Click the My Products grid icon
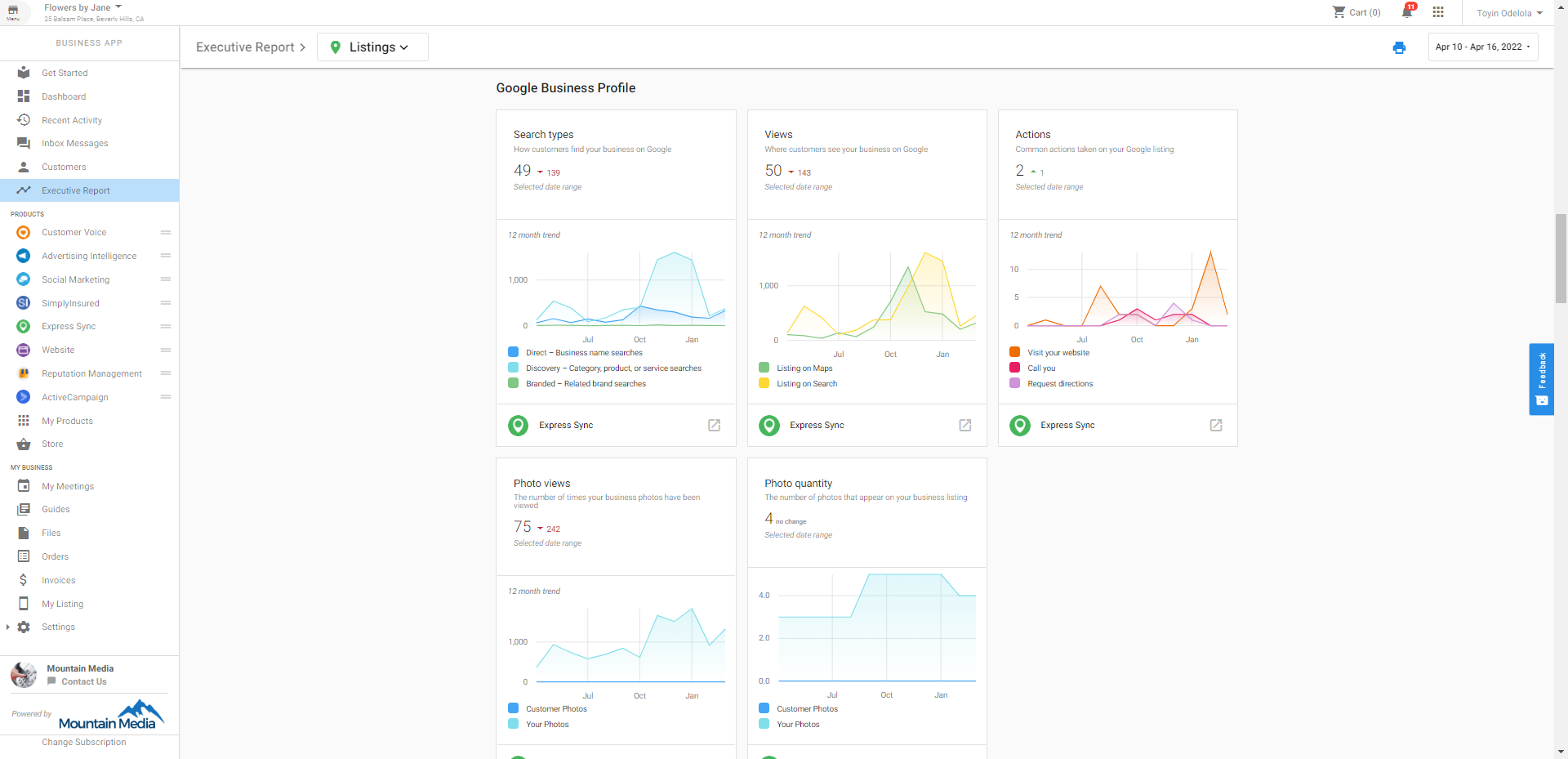The width and height of the screenshot is (1568, 759). (x=24, y=421)
